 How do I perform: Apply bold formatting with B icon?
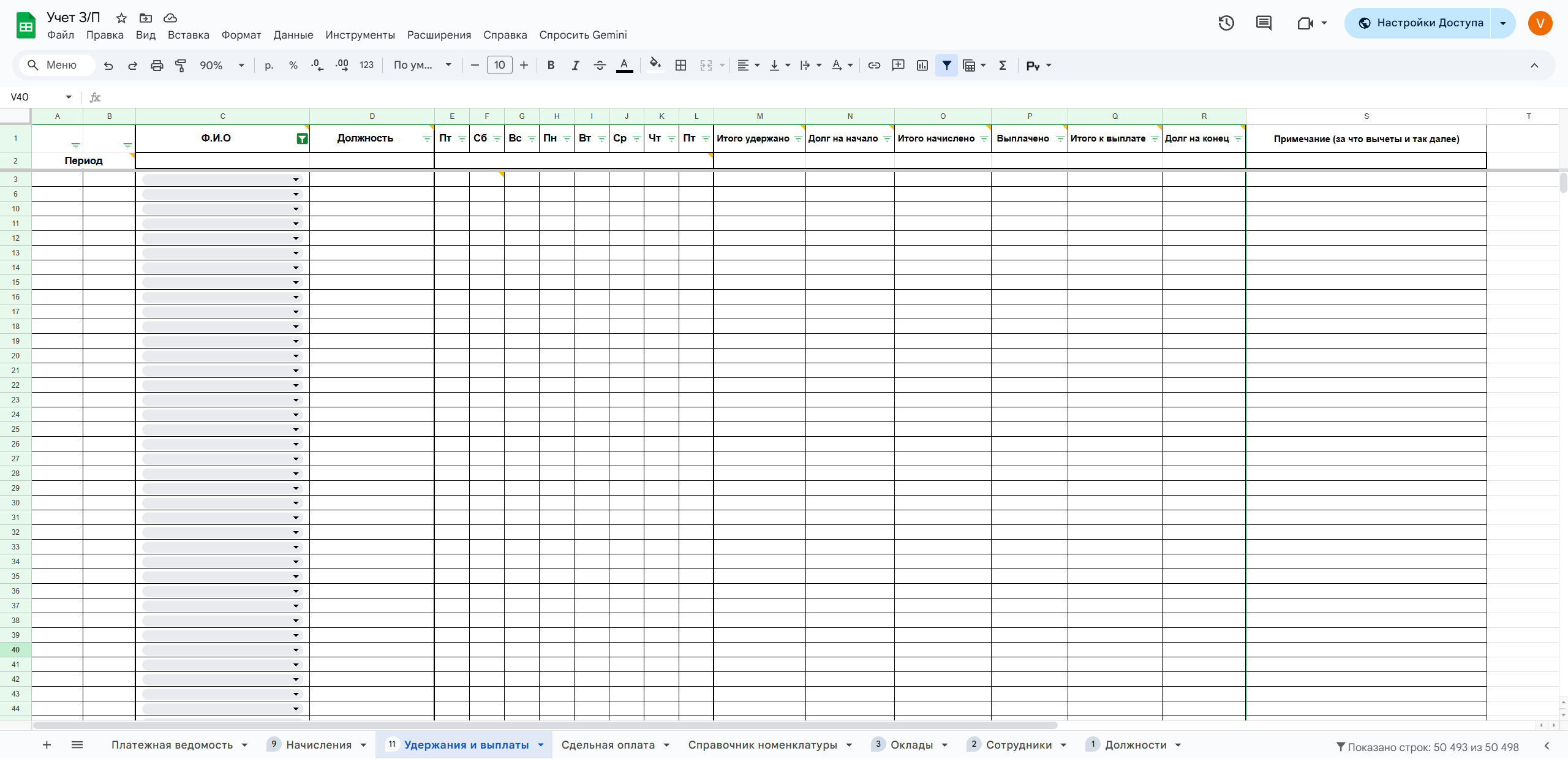point(551,66)
